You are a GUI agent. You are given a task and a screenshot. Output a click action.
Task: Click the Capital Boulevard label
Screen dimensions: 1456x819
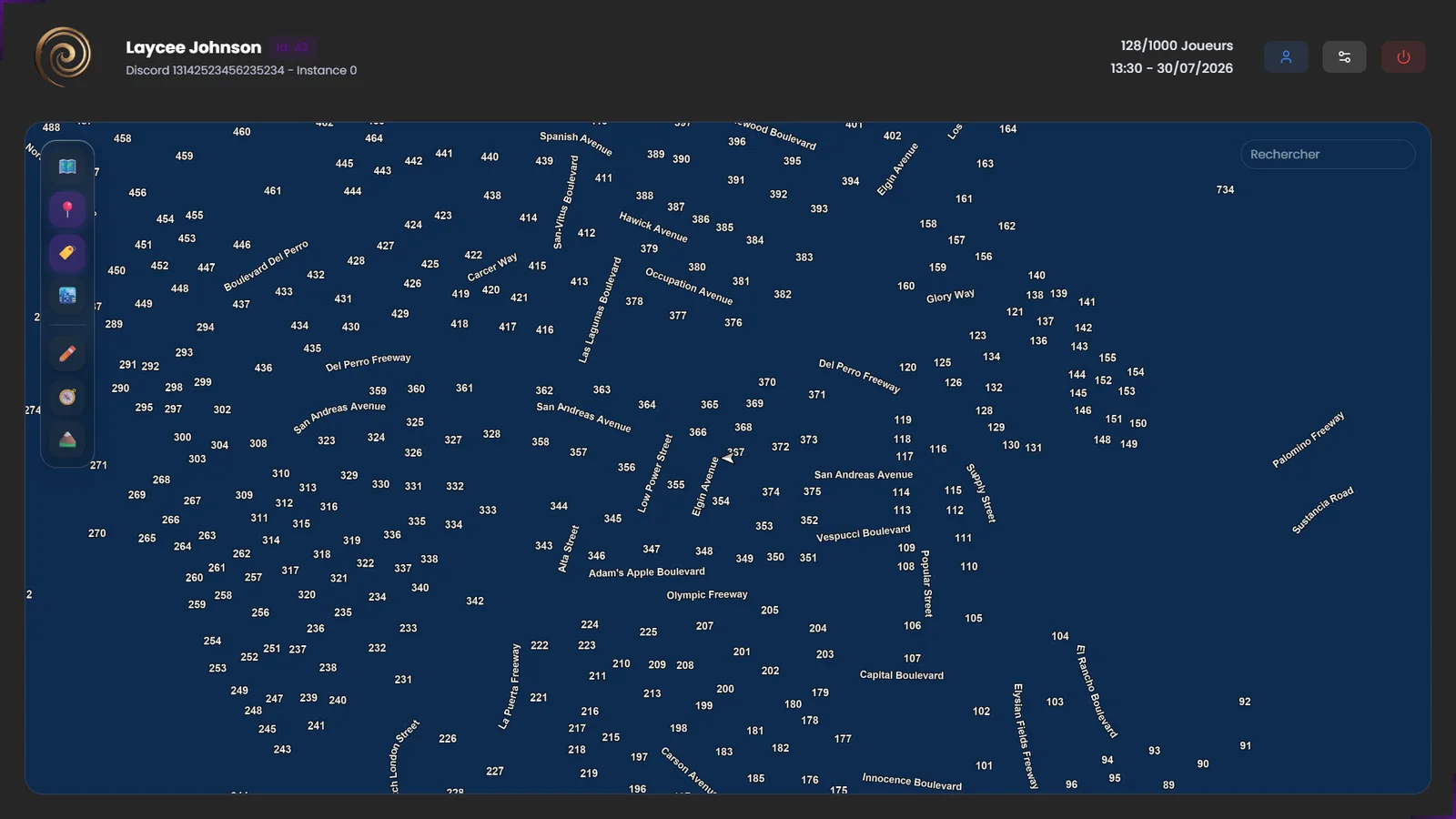click(902, 675)
